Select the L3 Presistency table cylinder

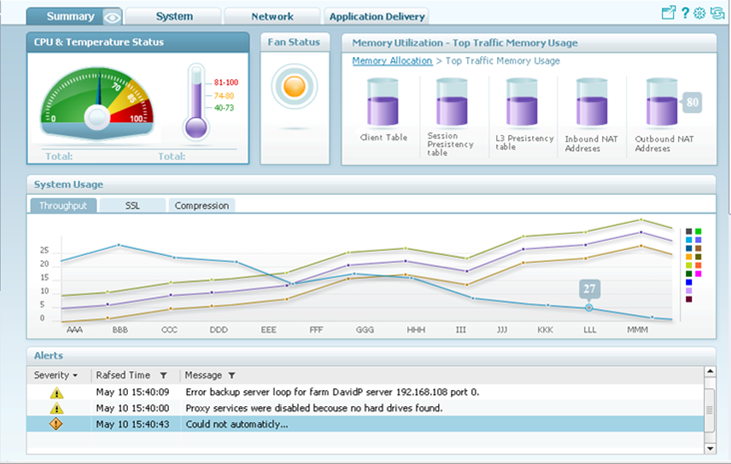coord(522,102)
